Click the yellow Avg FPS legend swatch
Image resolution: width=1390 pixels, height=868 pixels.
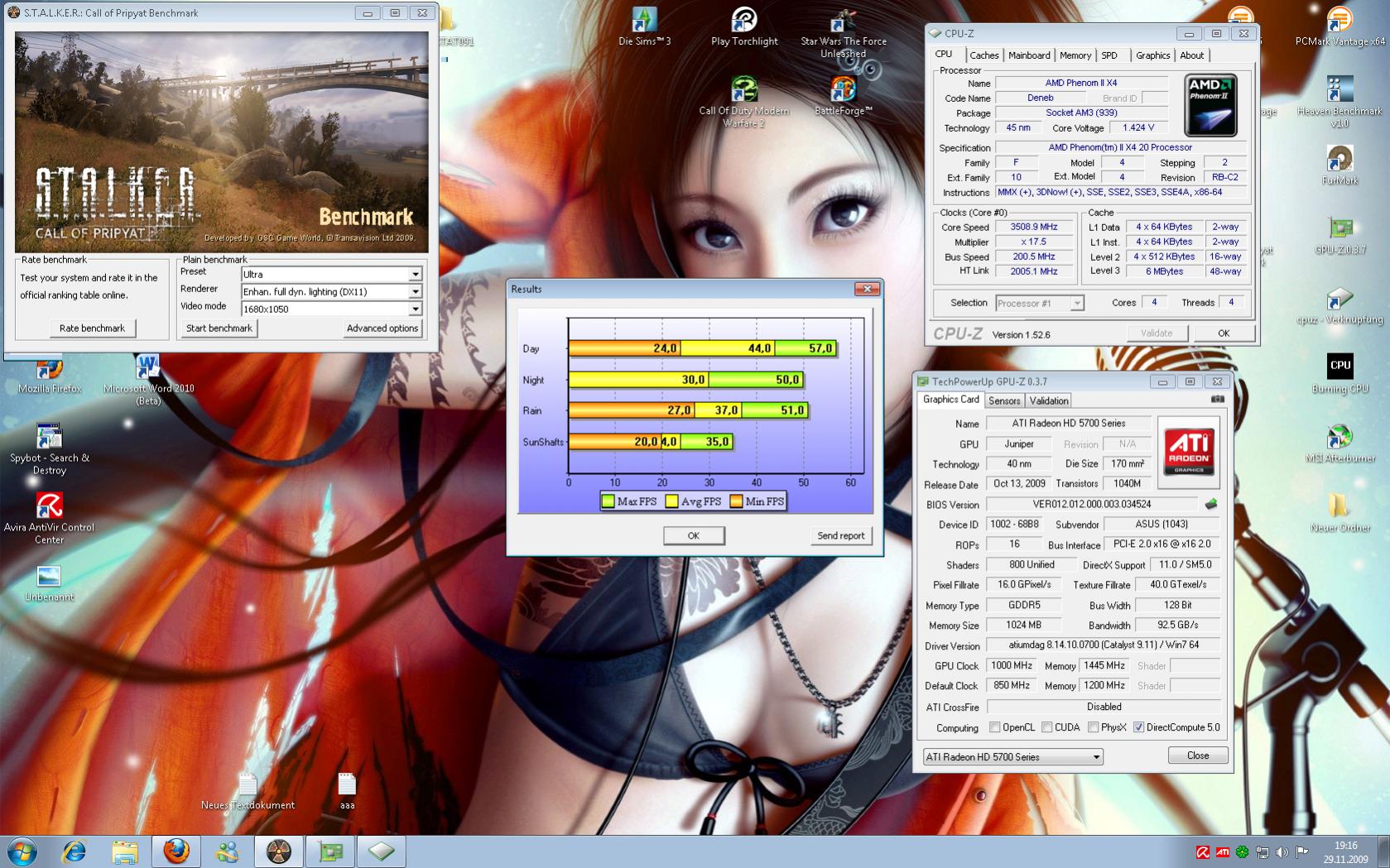(672, 501)
